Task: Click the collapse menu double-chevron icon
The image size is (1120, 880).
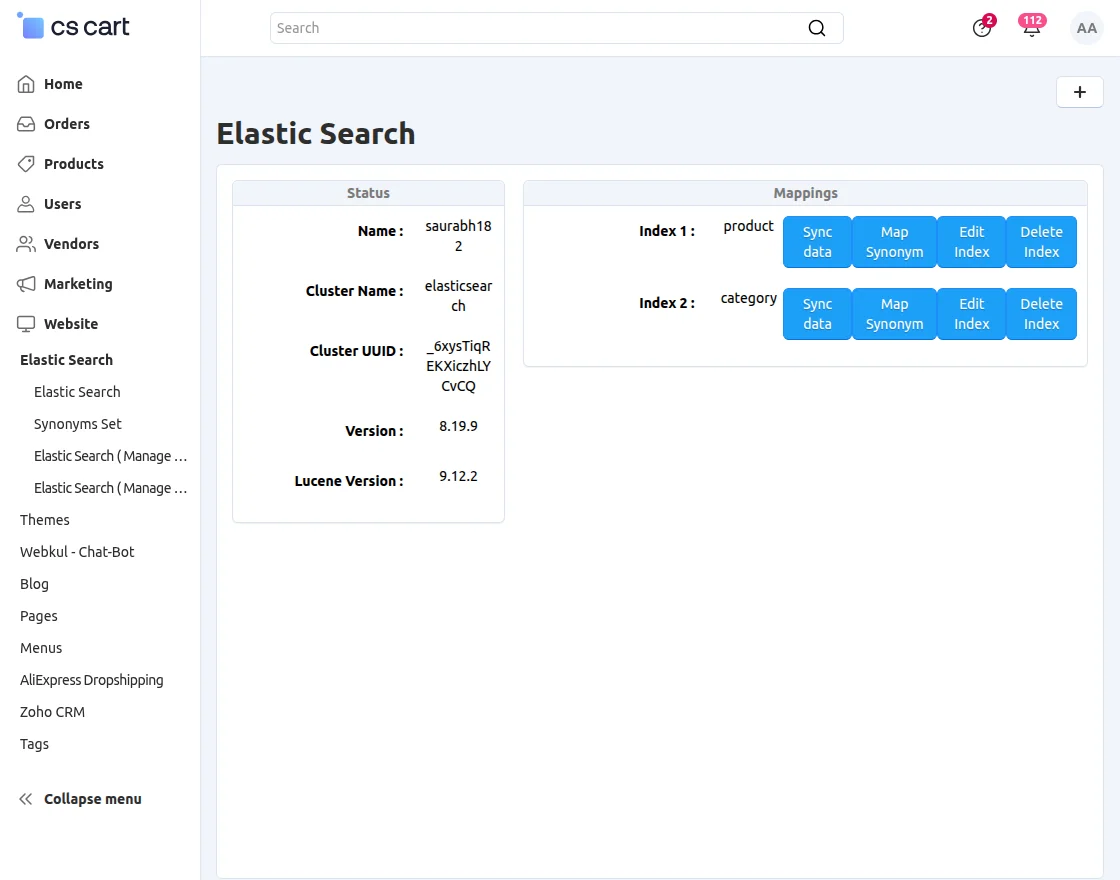Action: [26, 799]
